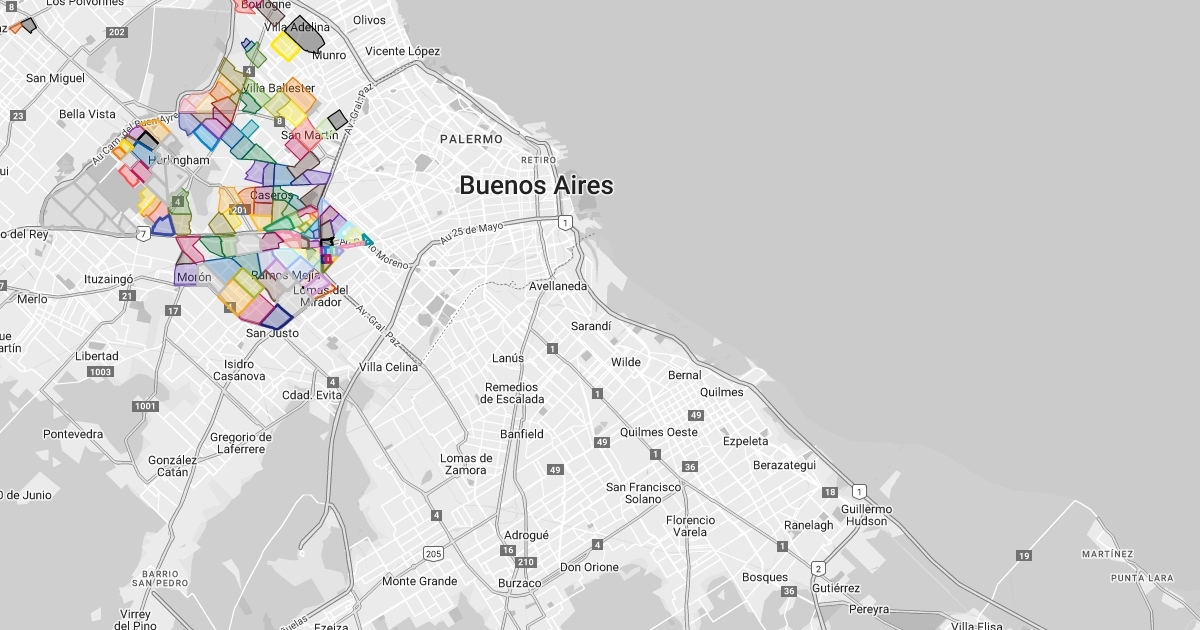Click the Guillermo Hudson label
The width and height of the screenshot is (1200, 630).
click(x=866, y=515)
